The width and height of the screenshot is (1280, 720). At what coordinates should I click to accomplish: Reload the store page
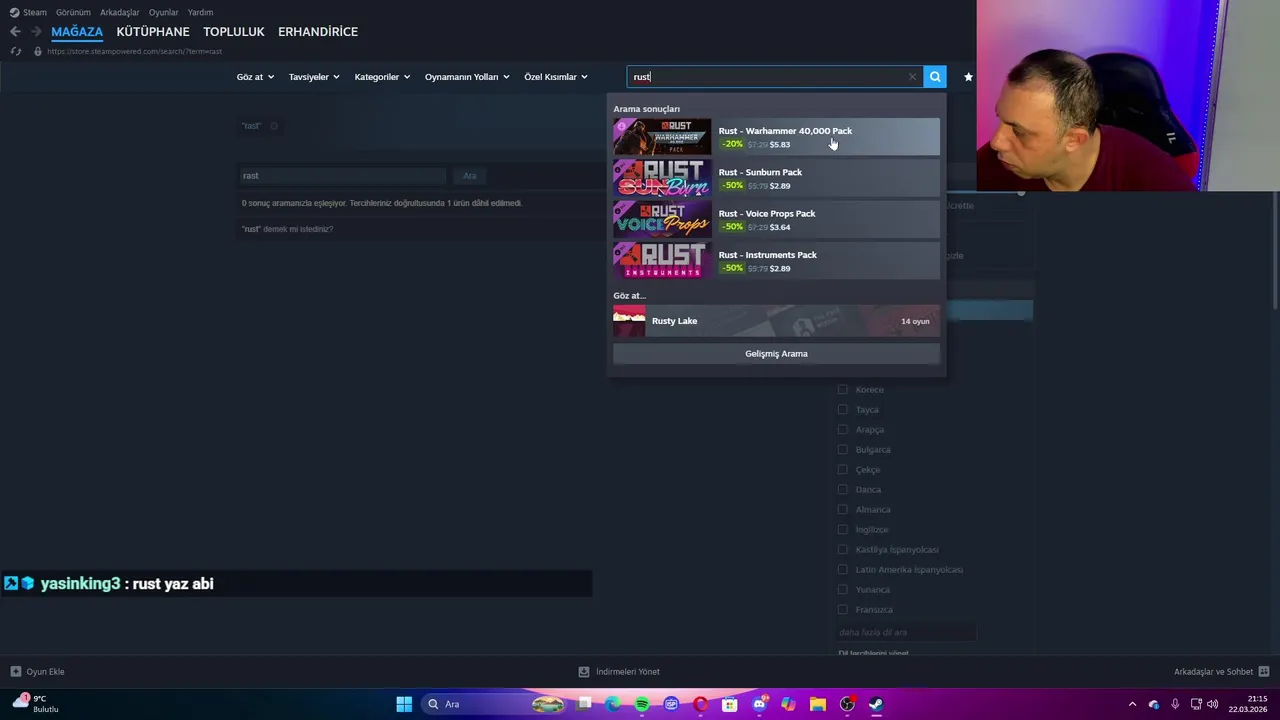pos(15,51)
